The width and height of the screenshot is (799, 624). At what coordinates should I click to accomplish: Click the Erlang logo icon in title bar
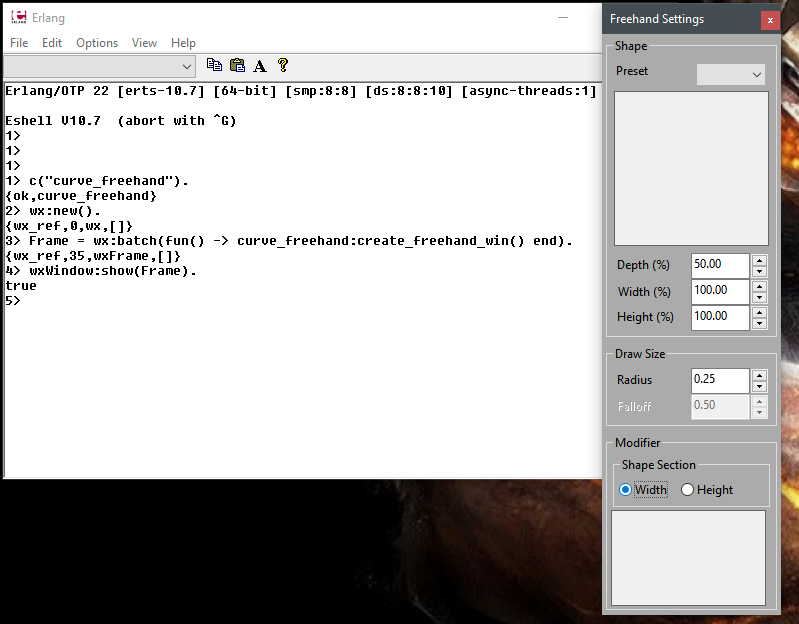click(19, 17)
